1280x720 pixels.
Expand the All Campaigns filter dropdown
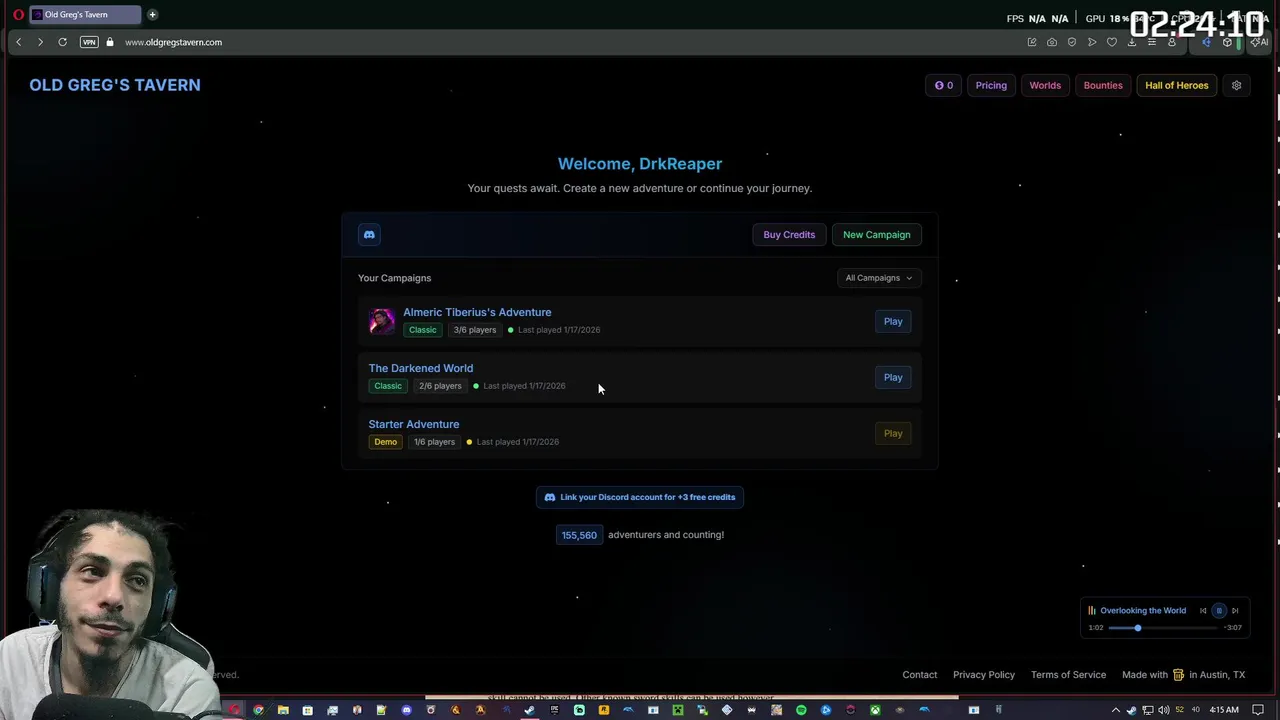(878, 278)
